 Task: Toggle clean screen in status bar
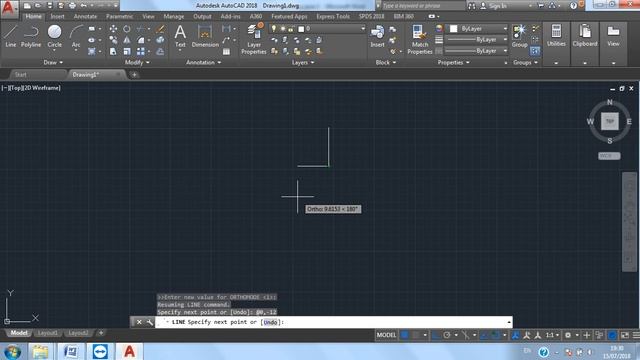[625, 335]
